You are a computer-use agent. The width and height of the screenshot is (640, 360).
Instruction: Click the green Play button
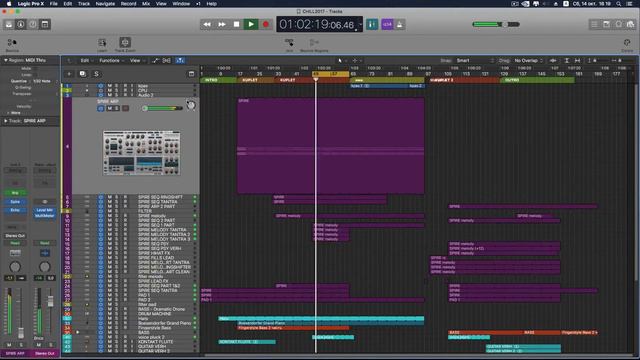251,24
